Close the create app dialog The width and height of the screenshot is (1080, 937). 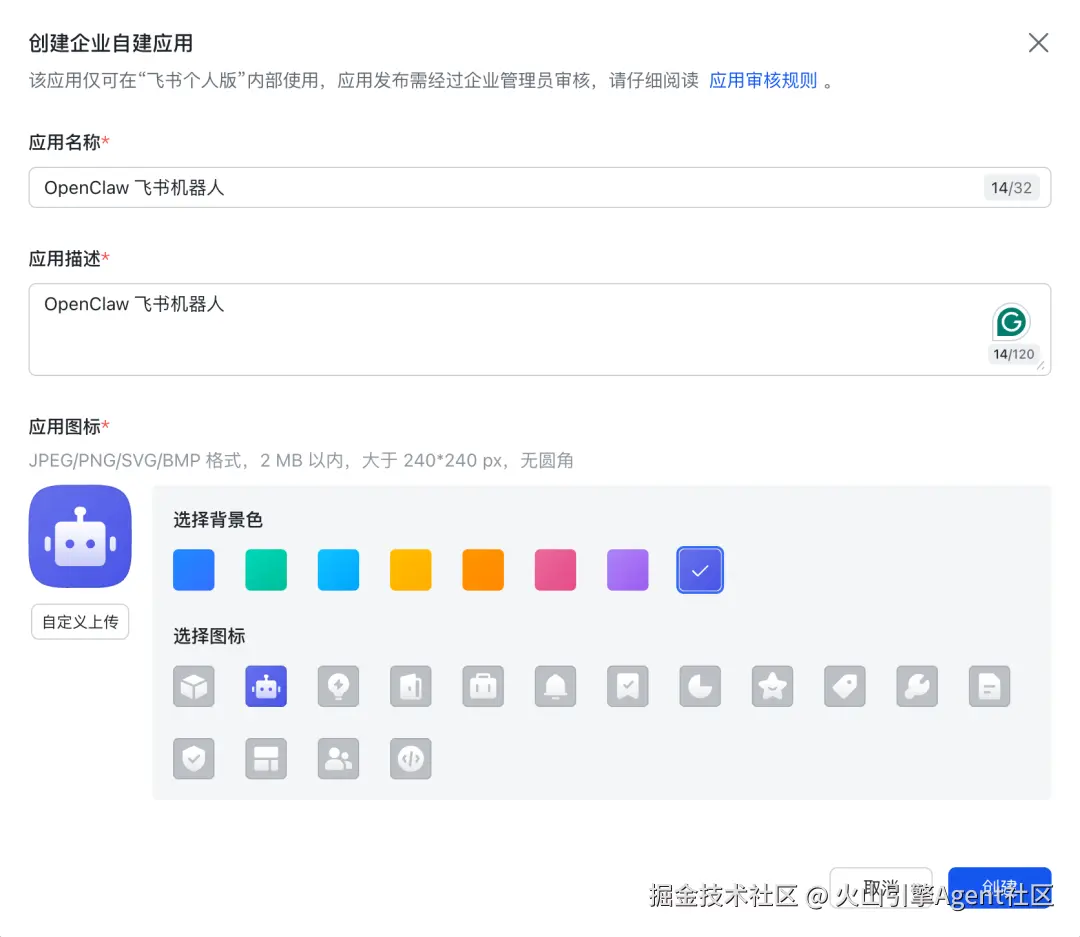point(1039,43)
